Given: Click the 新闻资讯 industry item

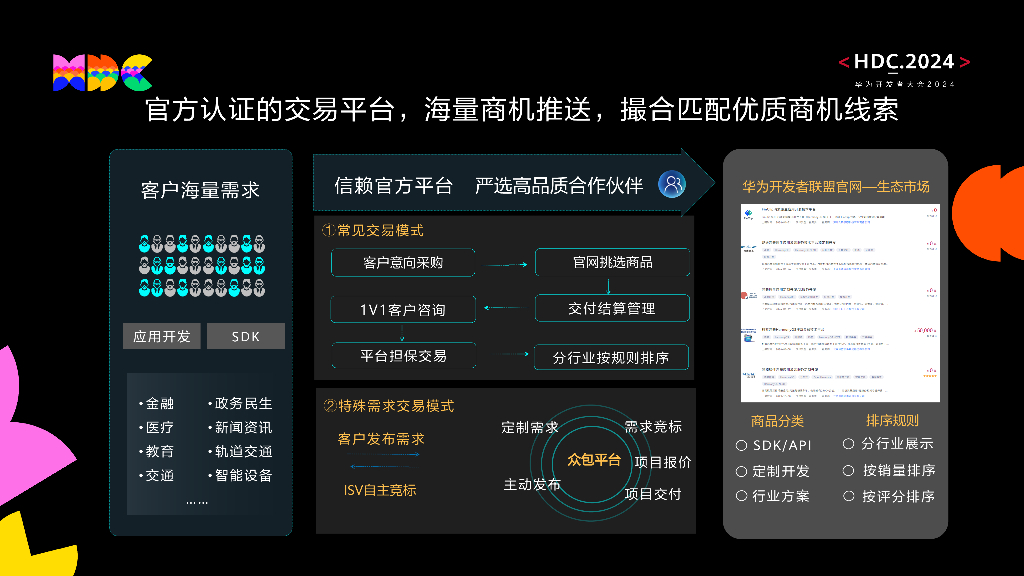Looking at the screenshot, I should (240, 428).
